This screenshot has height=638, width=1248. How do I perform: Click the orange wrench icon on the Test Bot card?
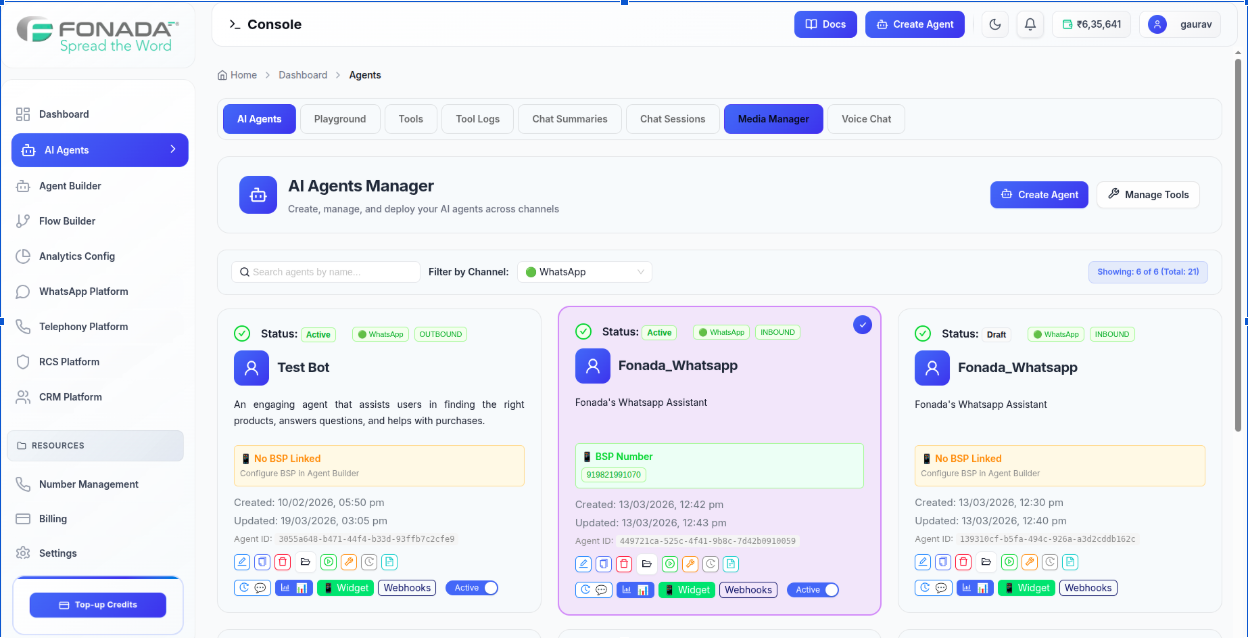click(349, 562)
